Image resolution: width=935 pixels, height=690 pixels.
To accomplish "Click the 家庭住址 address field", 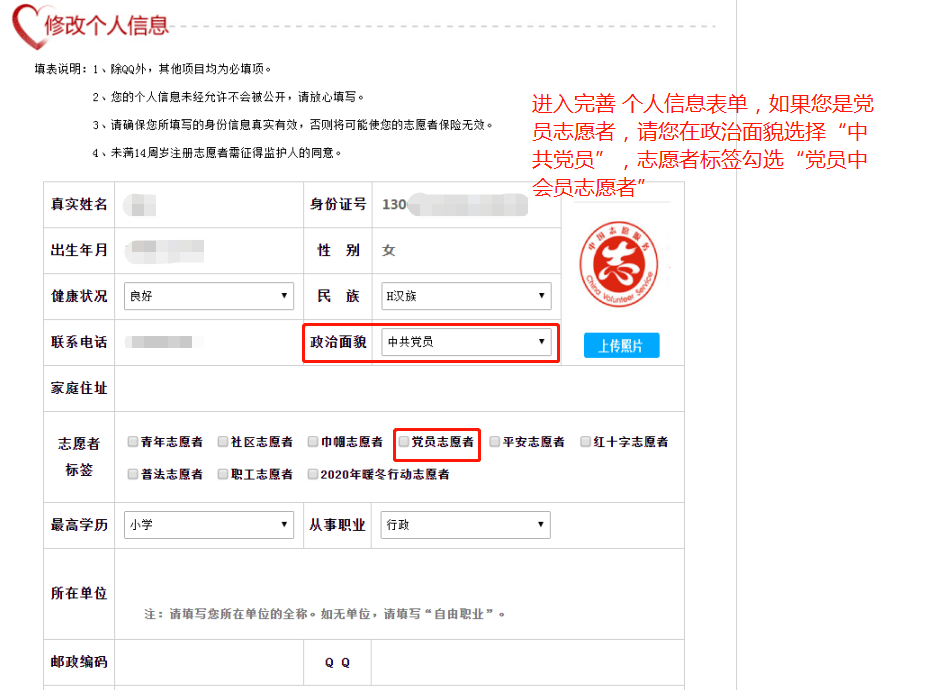I will (398, 388).
